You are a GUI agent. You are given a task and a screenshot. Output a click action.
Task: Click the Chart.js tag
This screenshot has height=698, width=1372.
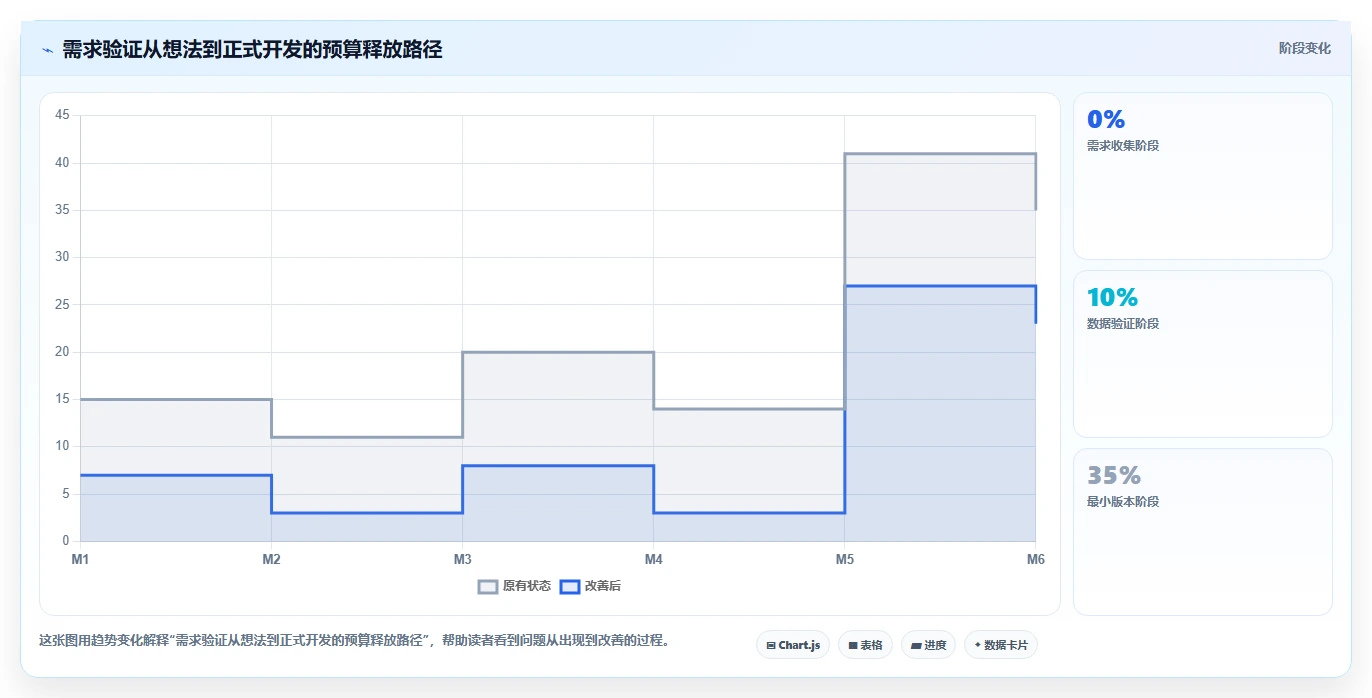(793, 645)
